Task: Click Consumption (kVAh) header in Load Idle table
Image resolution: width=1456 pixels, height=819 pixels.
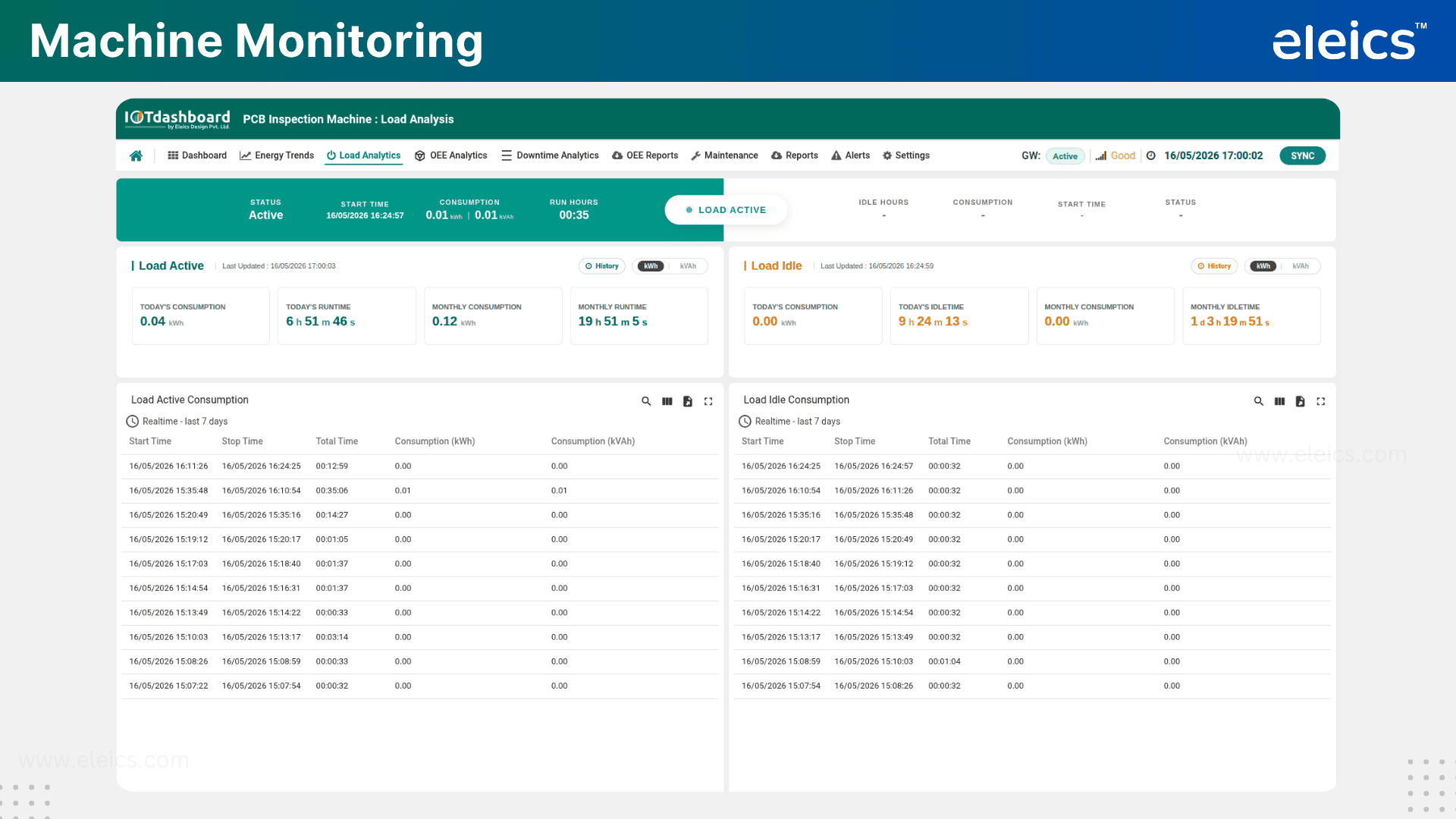Action: [1205, 441]
